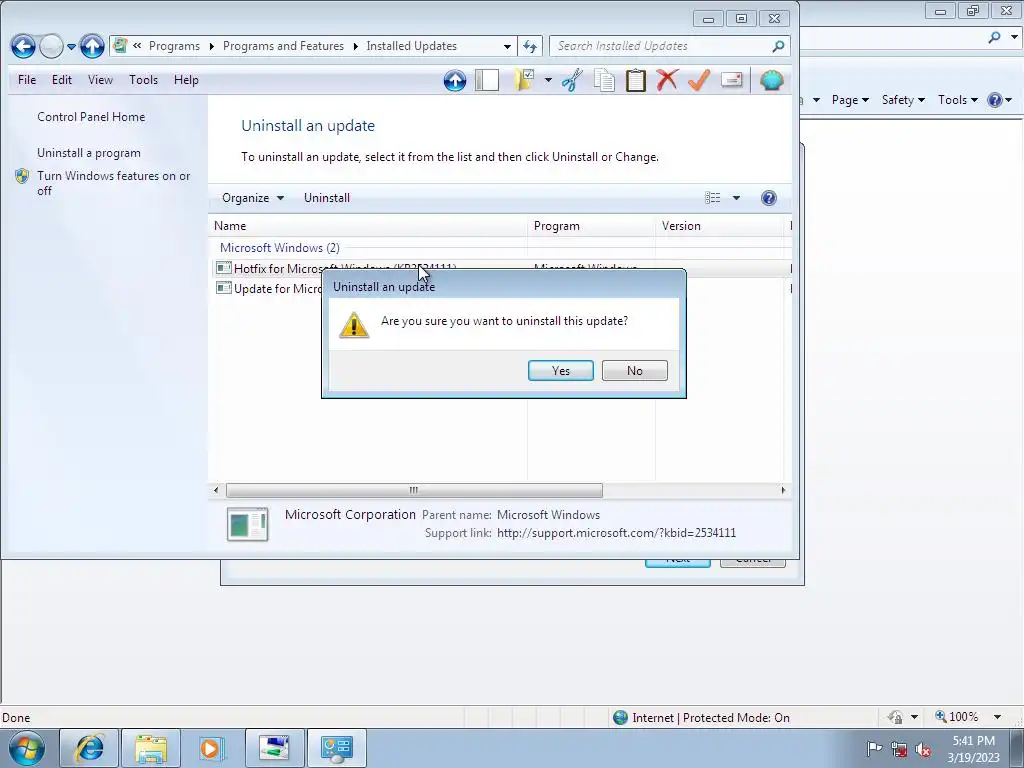The height and width of the screenshot is (768, 1024).
Task: Click the Refresh icon beside address bar
Action: click(x=530, y=46)
